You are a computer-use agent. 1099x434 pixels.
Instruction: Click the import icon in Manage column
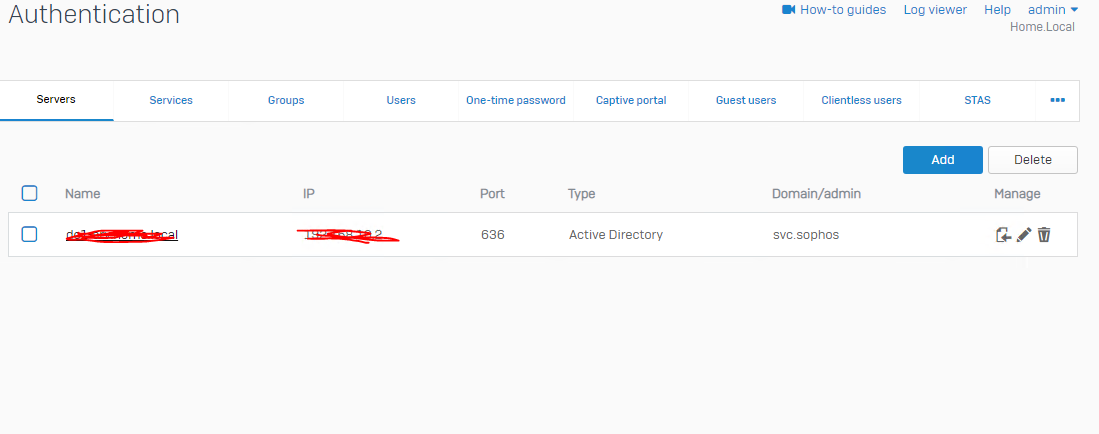[1004, 235]
